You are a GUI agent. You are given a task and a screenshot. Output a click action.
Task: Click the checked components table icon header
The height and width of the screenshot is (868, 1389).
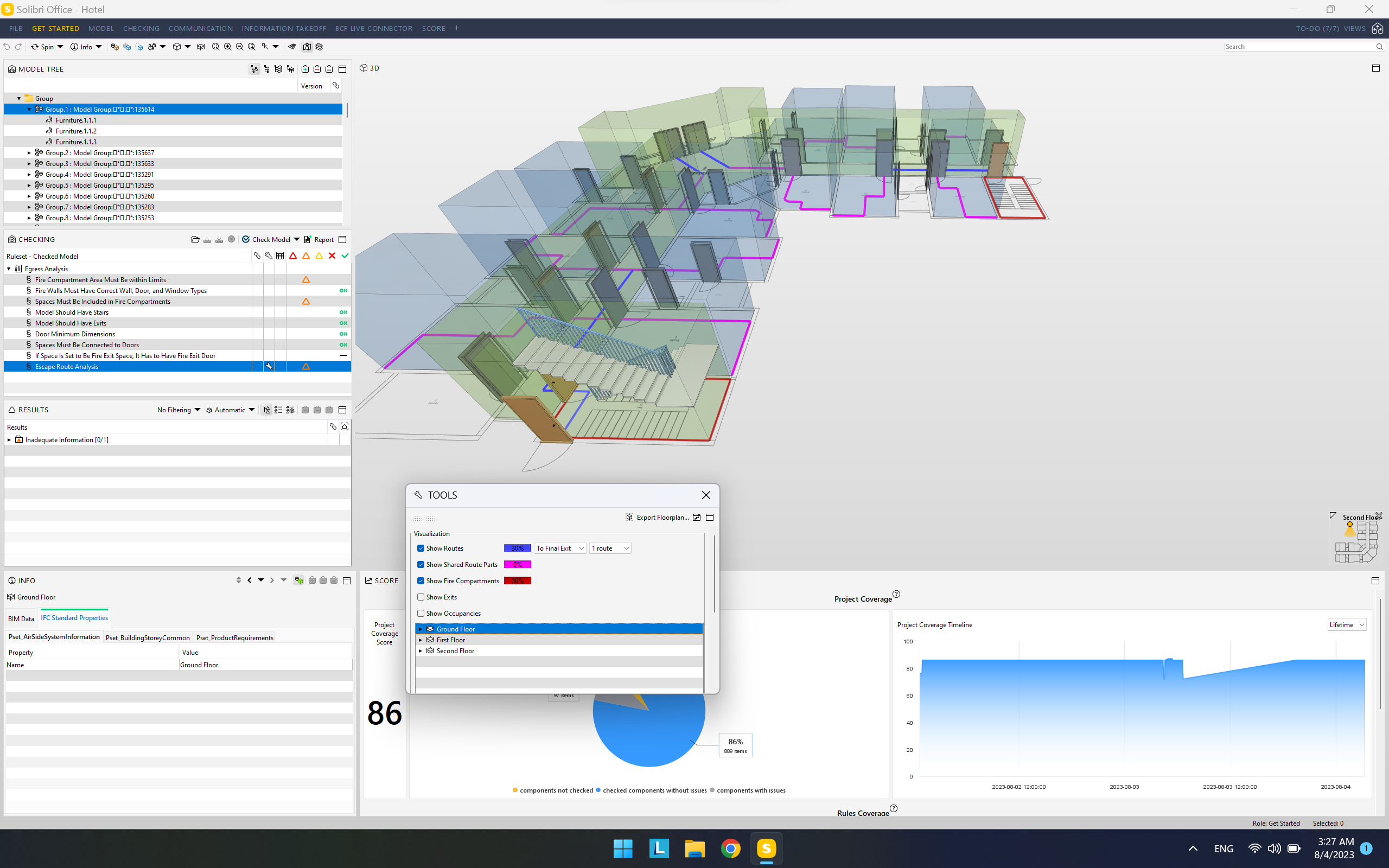tap(280, 256)
